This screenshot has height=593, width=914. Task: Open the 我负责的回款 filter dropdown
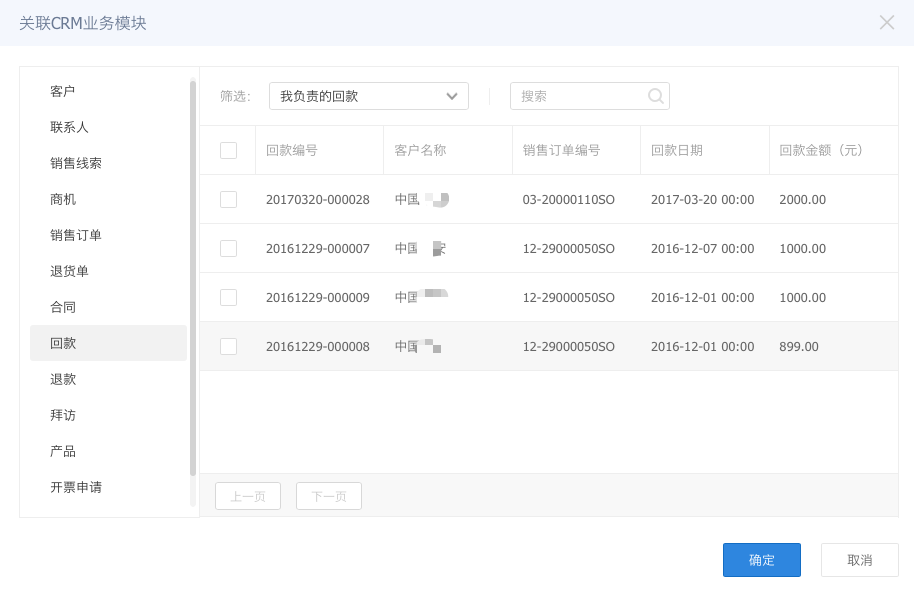pyautogui.click(x=368, y=96)
